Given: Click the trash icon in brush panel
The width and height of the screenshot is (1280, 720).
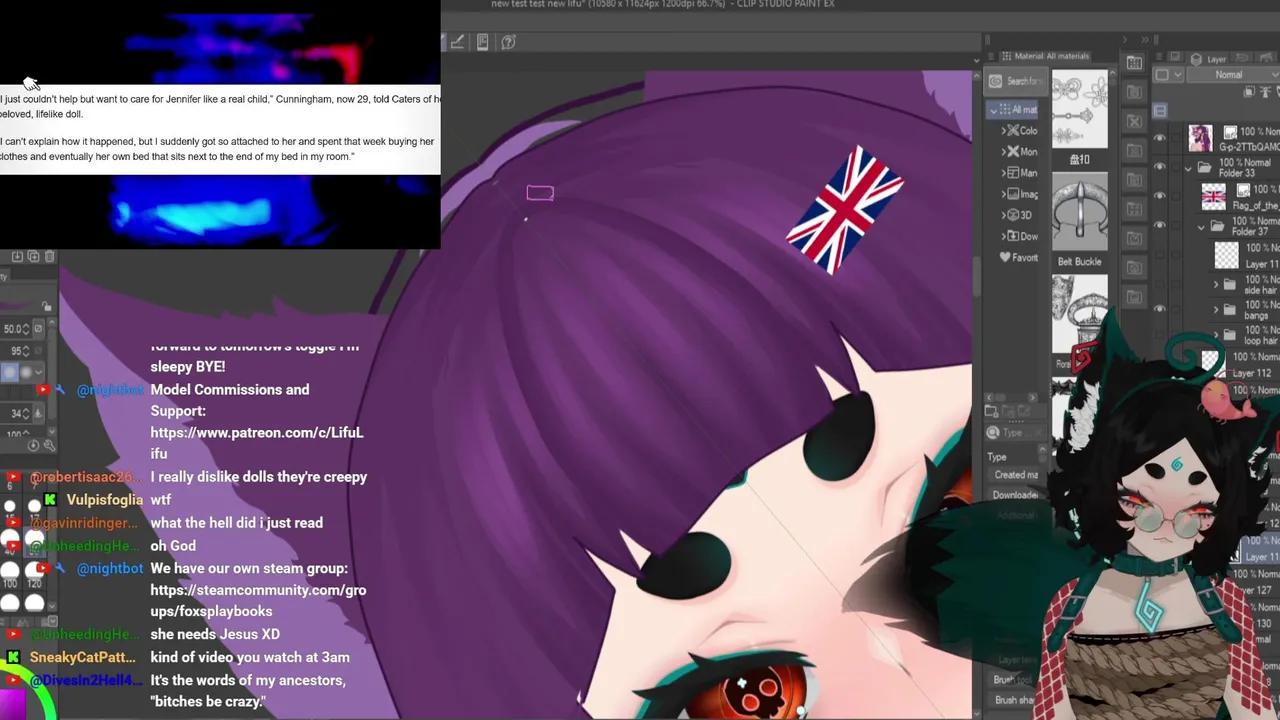Looking at the screenshot, I should pyautogui.click(x=50, y=257).
